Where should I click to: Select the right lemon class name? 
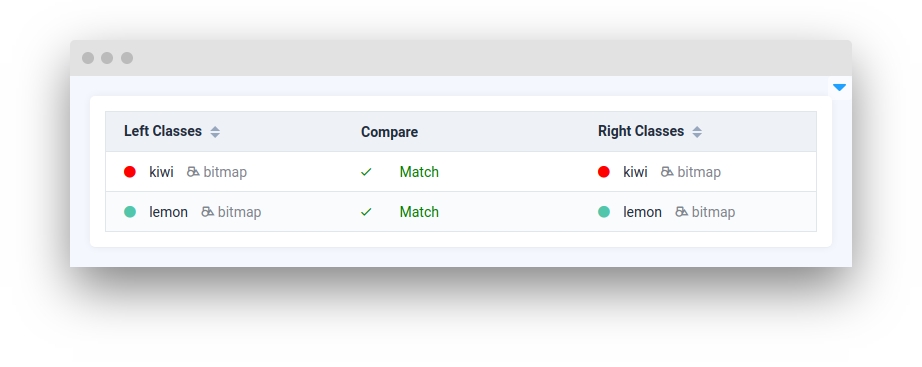[x=642, y=212]
